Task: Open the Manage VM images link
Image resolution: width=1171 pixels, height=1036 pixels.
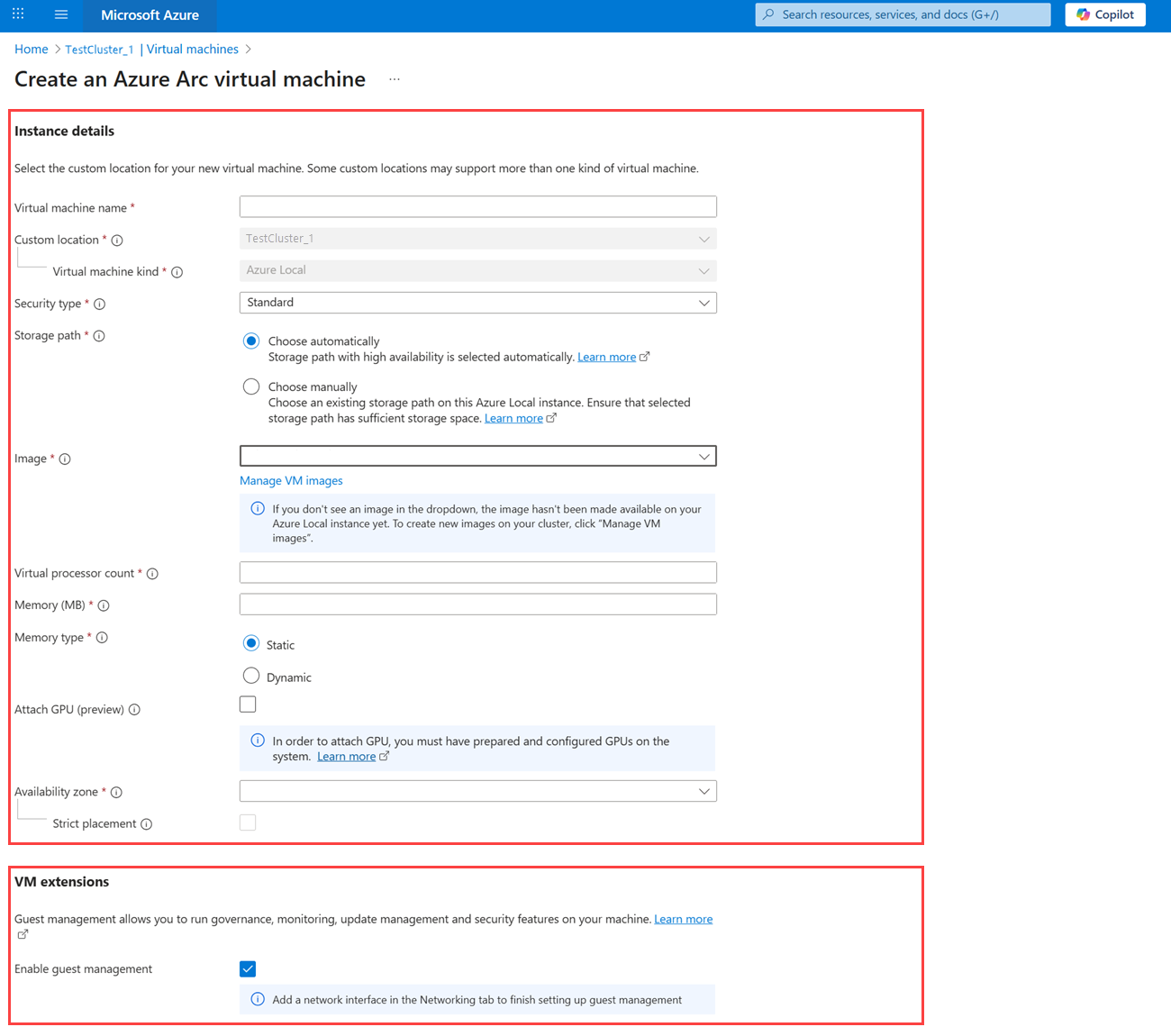Action: 291,481
